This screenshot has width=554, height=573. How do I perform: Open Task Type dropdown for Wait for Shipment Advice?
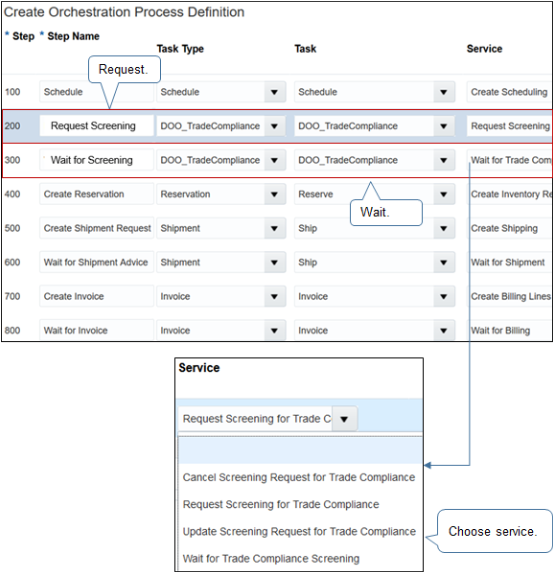(274, 262)
